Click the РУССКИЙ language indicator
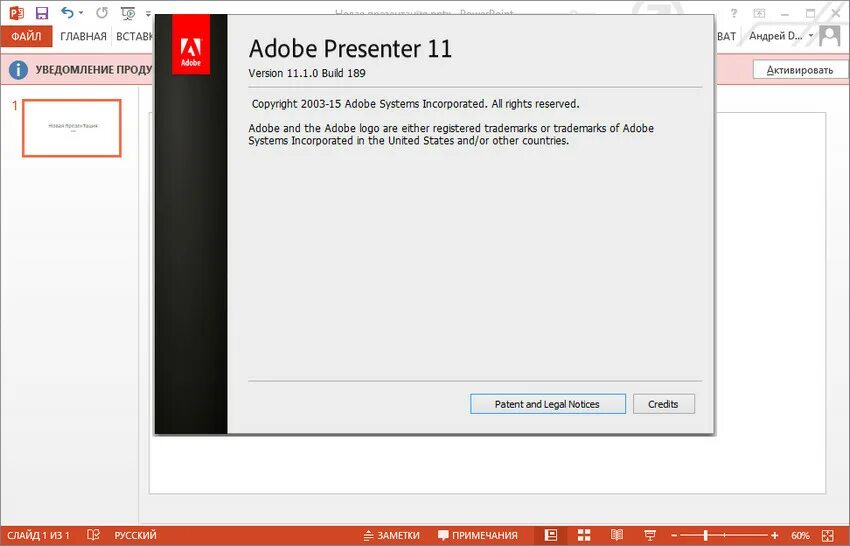This screenshot has height=546, width=850. (136, 535)
